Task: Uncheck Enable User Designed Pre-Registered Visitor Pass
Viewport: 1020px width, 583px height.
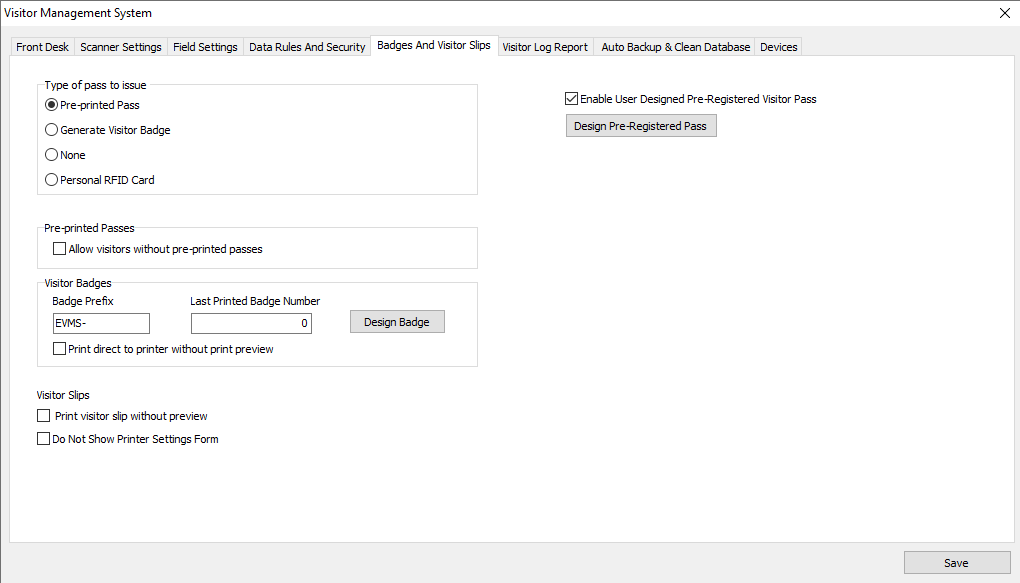Action: pyautogui.click(x=572, y=99)
